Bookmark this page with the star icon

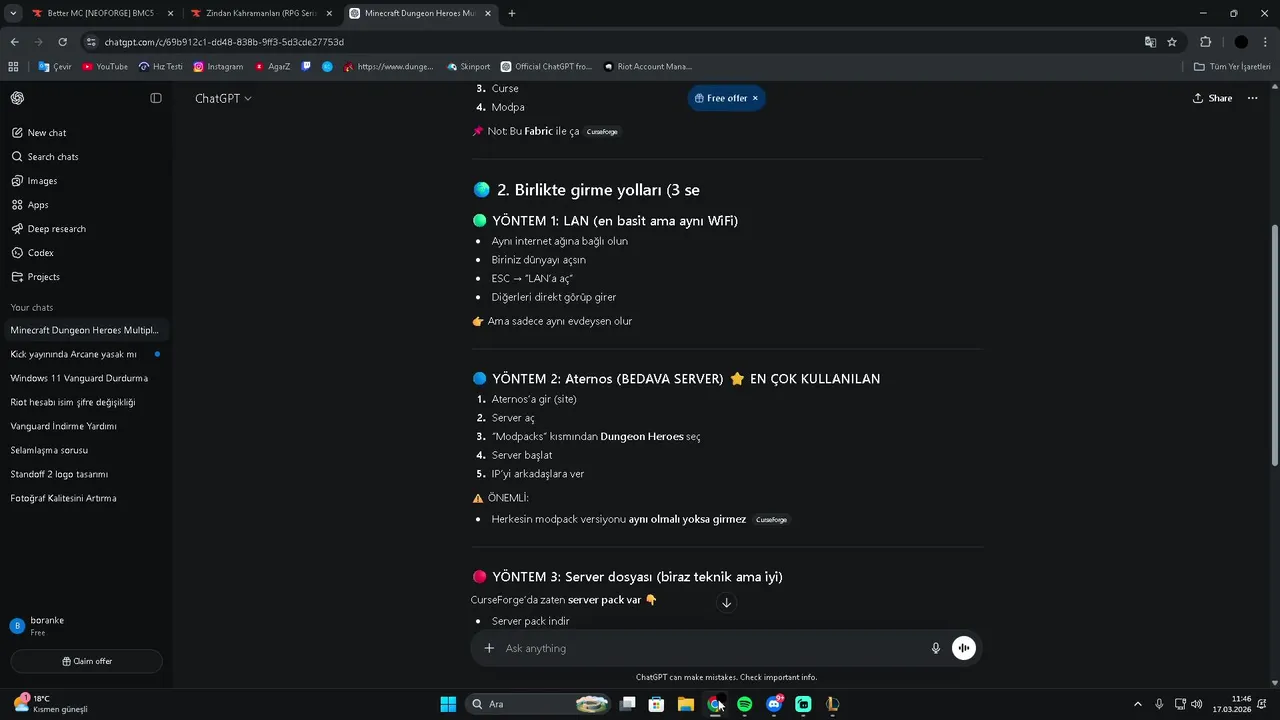[x=1172, y=42]
